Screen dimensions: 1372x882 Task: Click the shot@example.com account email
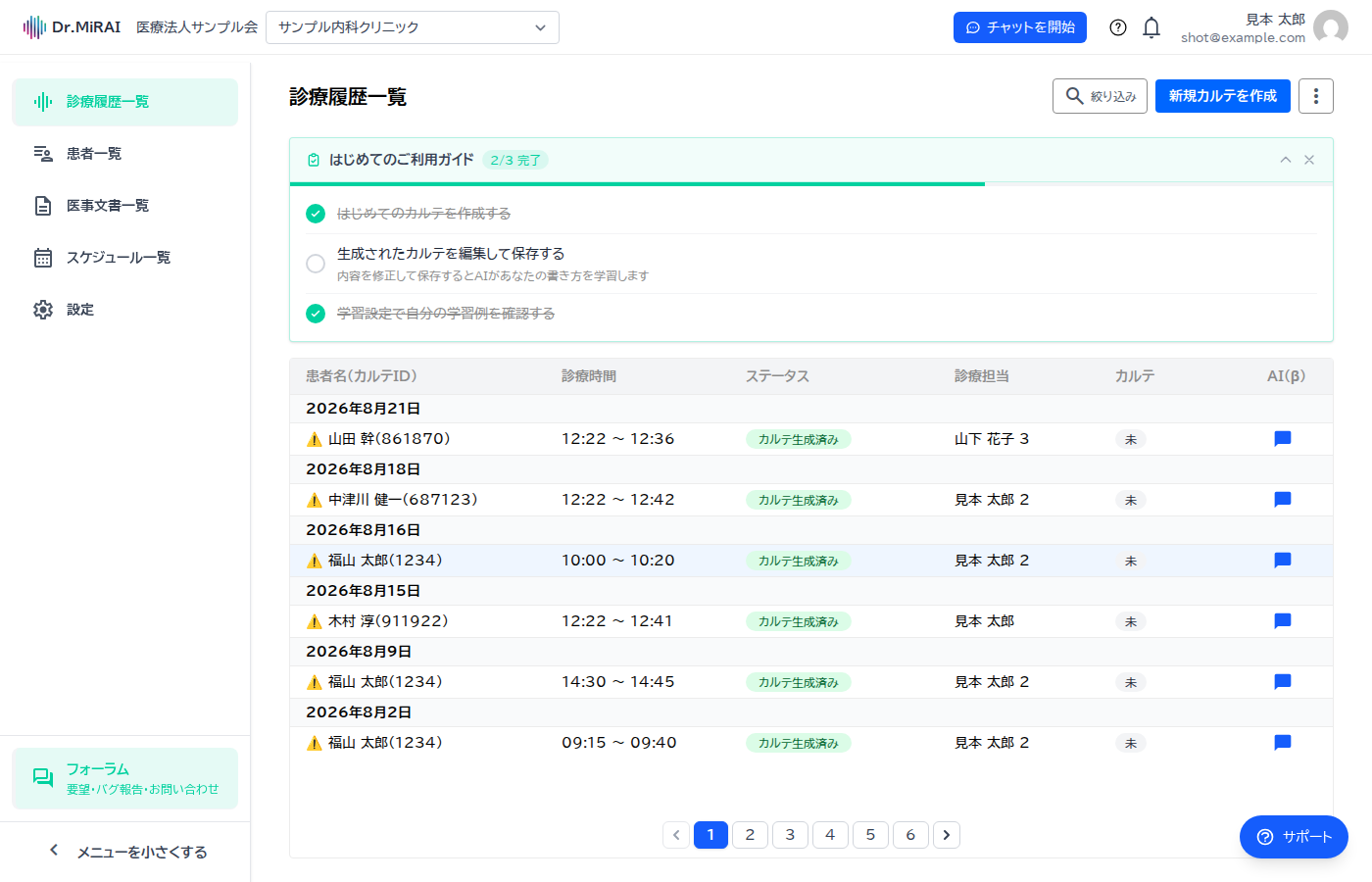click(1243, 37)
